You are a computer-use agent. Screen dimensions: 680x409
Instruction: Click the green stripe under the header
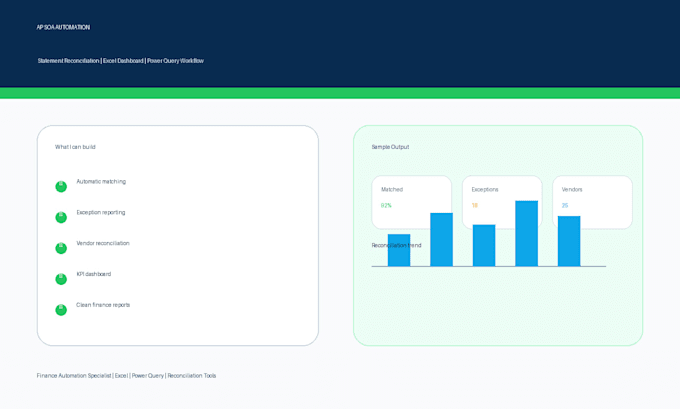[x=340, y=93]
